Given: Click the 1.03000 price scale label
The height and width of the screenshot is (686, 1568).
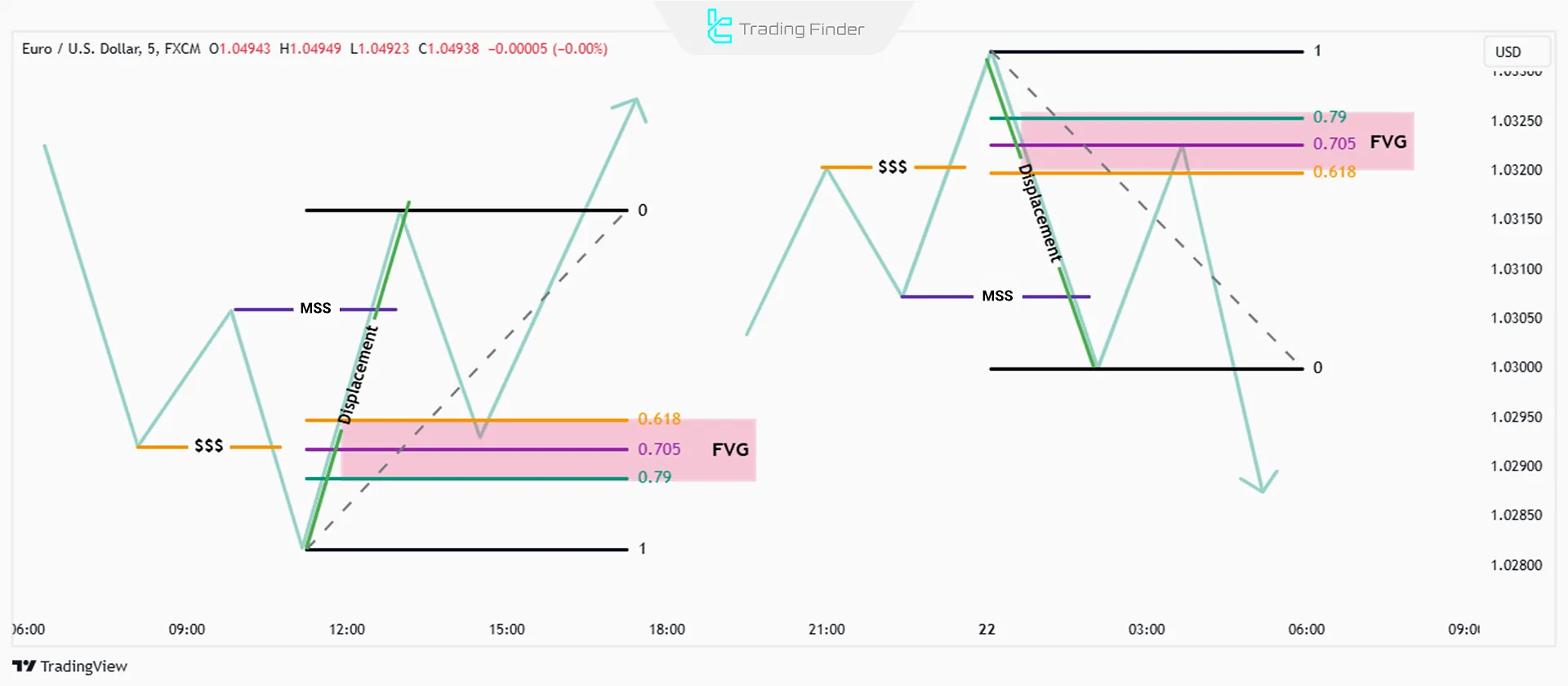Looking at the screenshot, I should [1517, 367].
